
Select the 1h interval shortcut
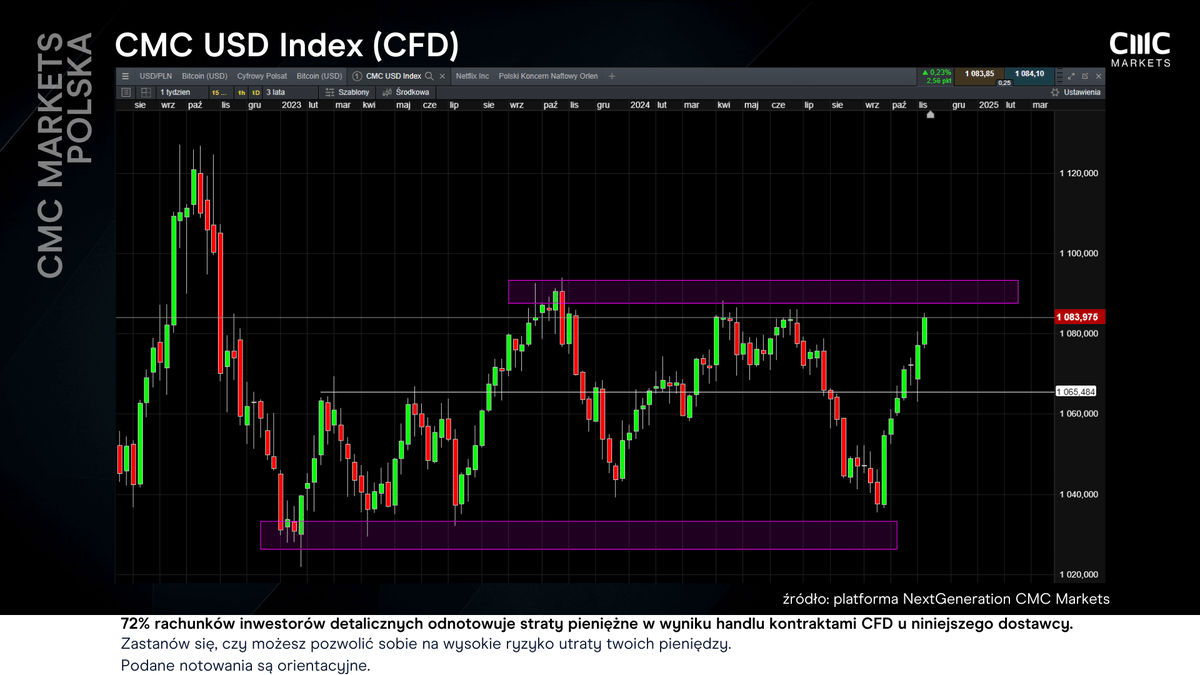(x=241, y=92)
